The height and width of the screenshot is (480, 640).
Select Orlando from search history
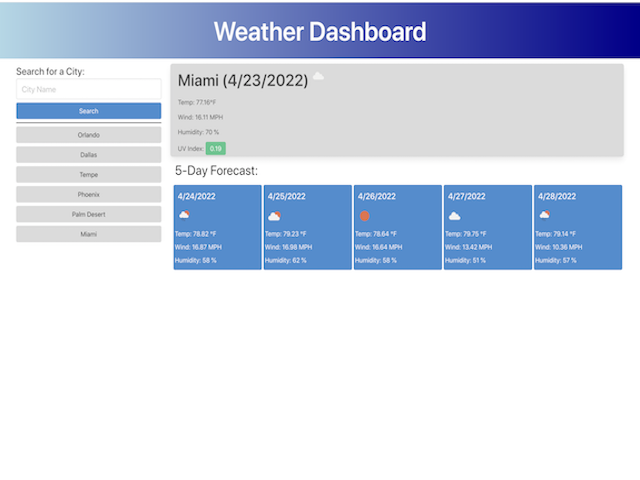tap(88, 134)
